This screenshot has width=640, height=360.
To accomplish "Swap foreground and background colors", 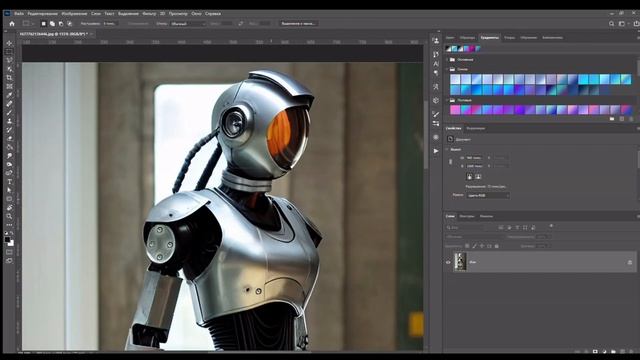I will [x=12, y=233].
